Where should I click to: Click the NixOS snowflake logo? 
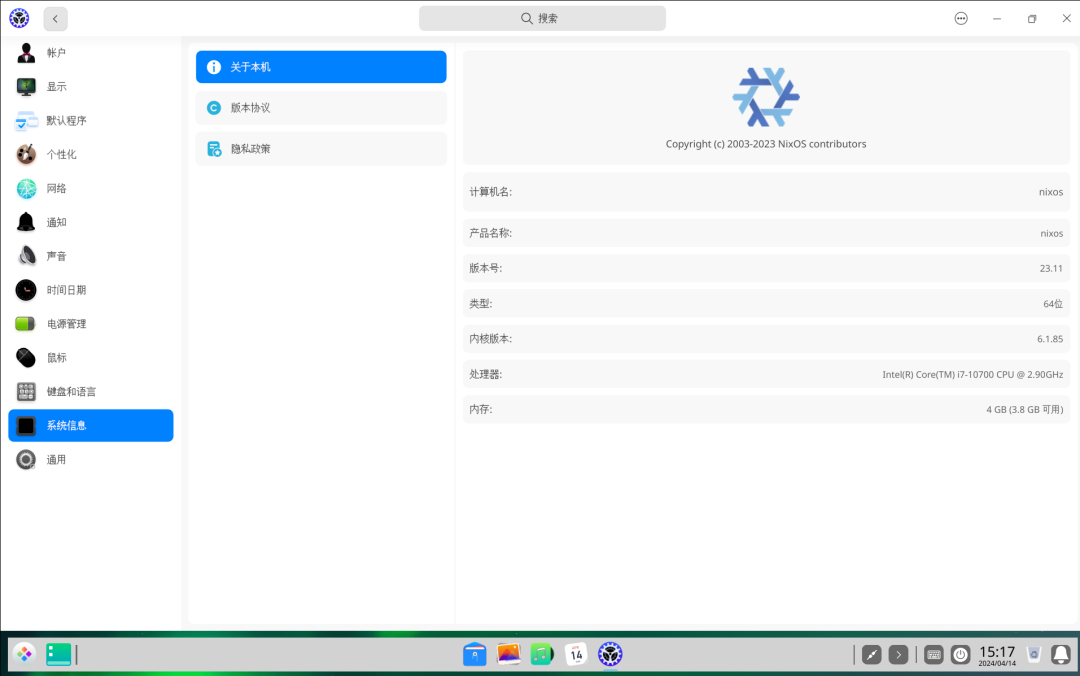point(766,97)
